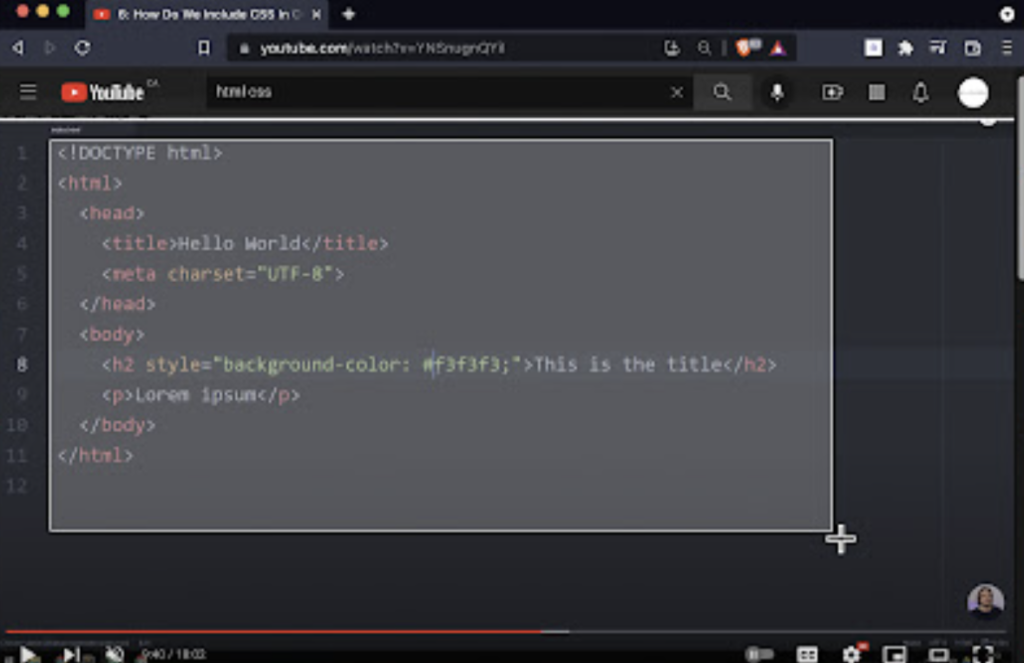Click the '#f3f3f3' color value in code
This screenshot has height=663, width=1024.
point(461,364)
